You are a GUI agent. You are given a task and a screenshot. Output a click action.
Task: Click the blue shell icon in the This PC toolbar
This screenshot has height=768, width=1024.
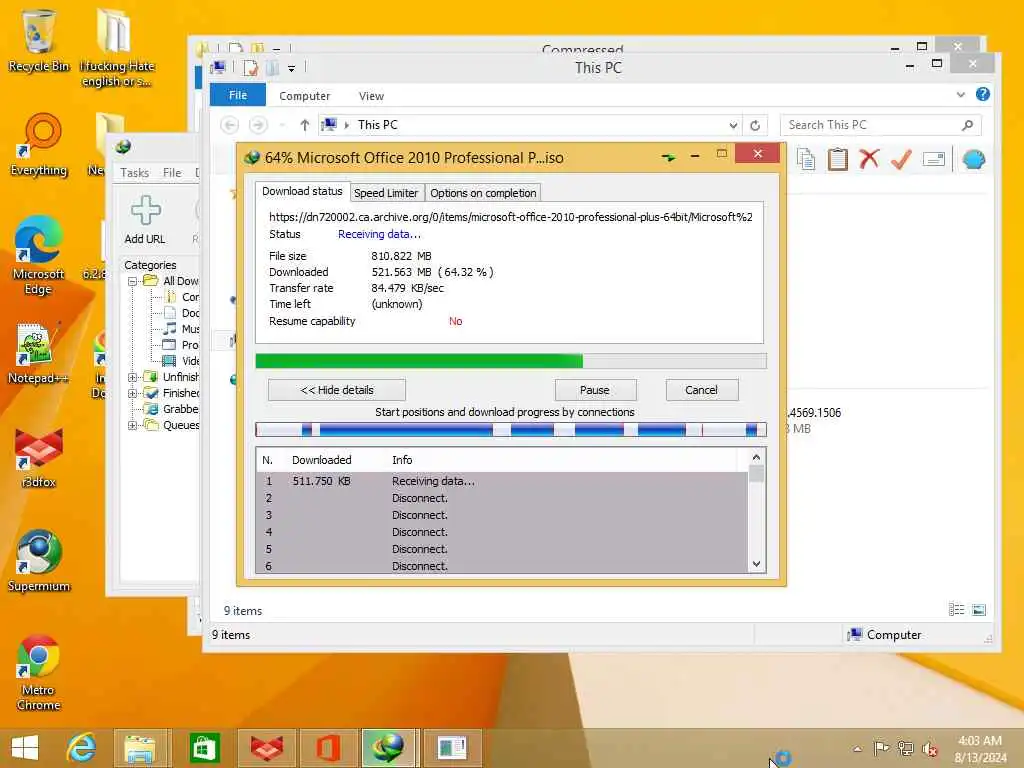973,159
